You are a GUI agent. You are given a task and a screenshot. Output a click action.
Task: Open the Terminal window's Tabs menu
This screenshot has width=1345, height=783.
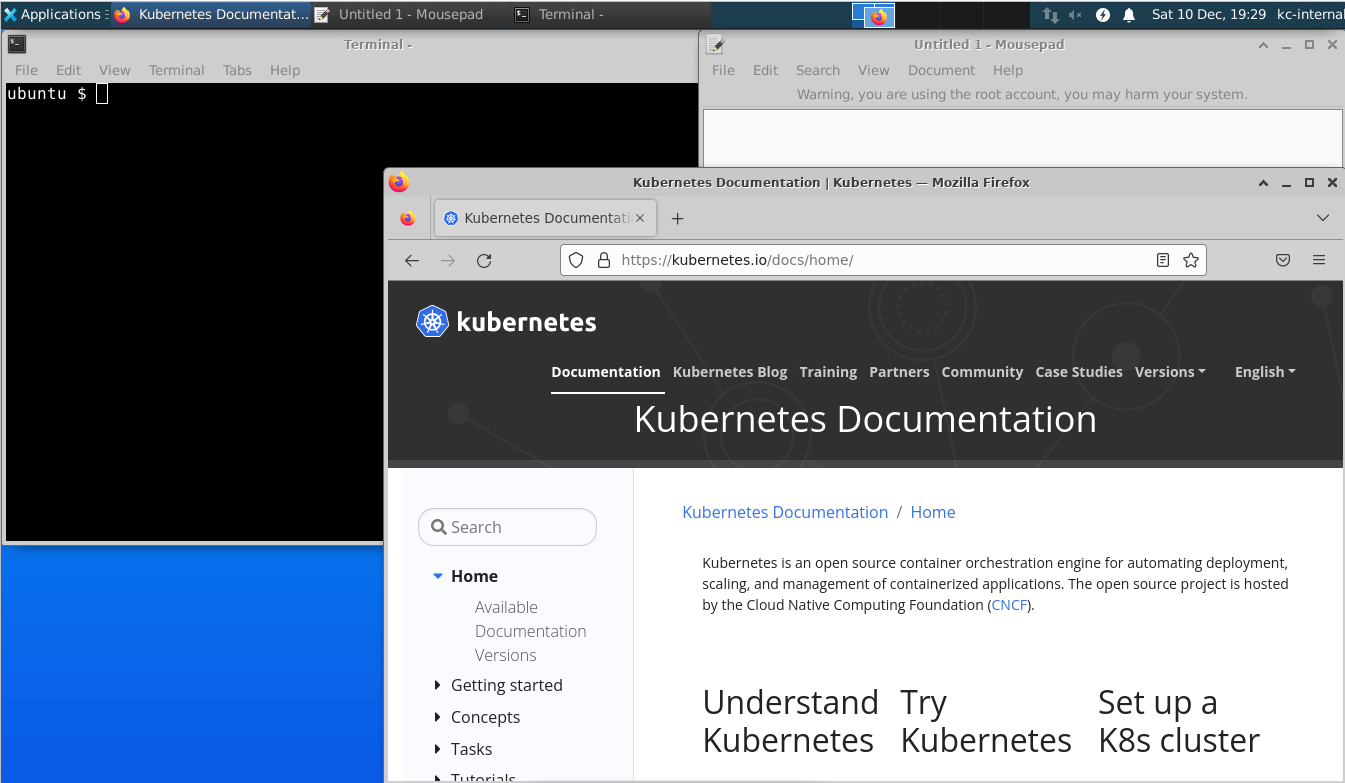237,70
